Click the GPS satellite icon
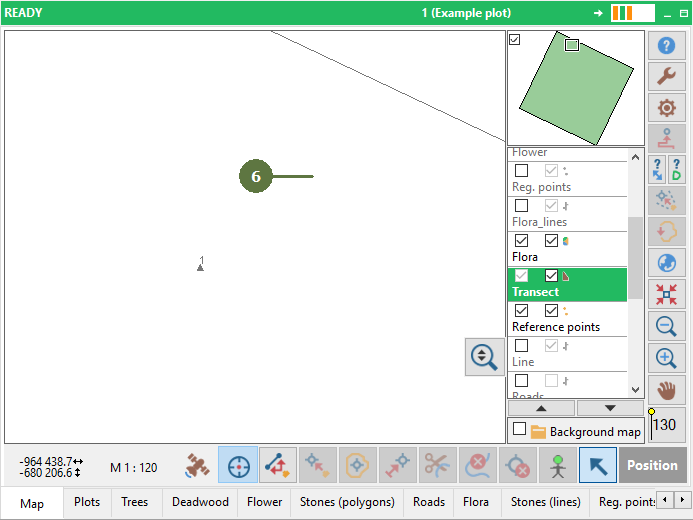The width and height of the screenshot is (693, 520). [198, 466]
